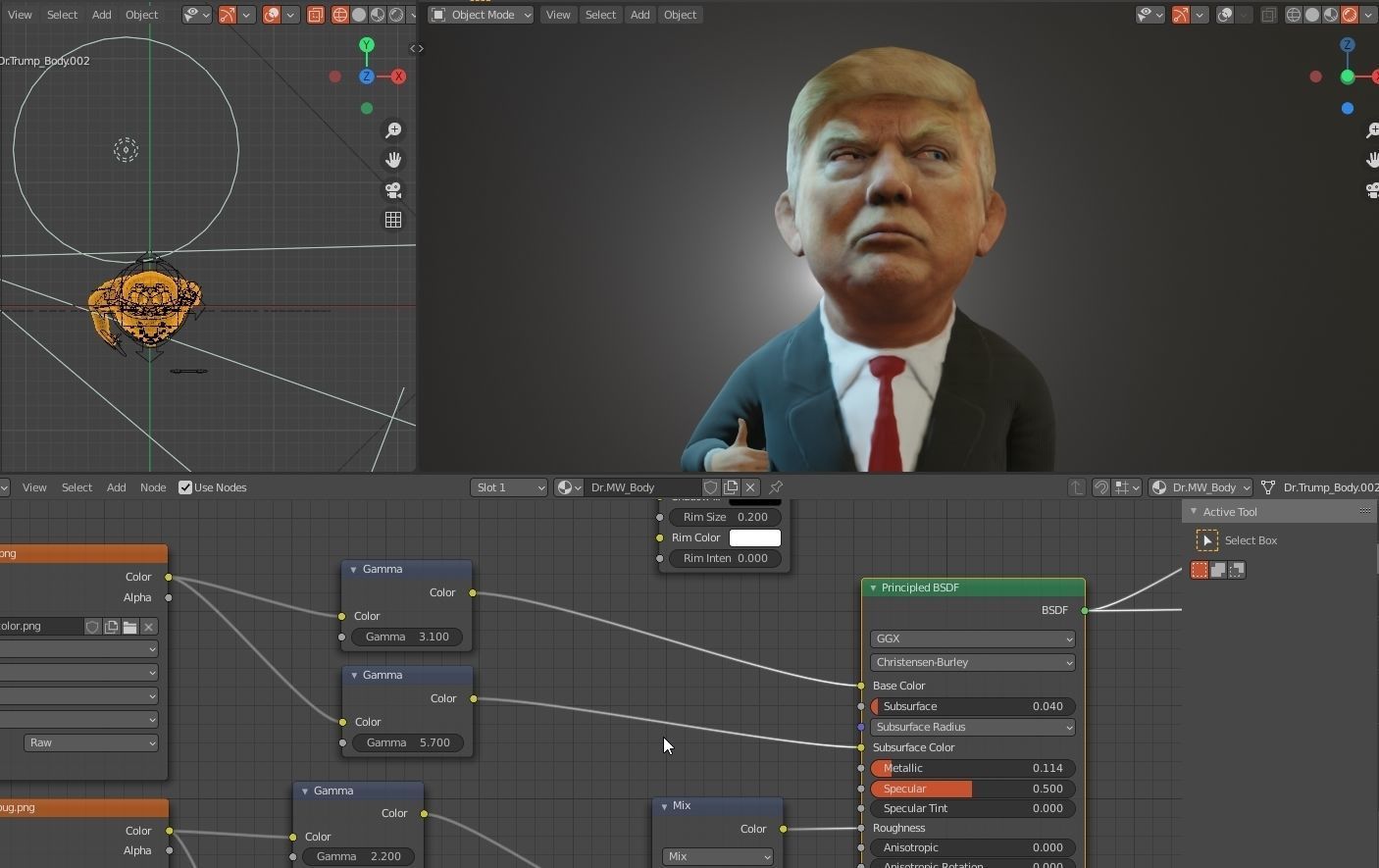Click the Select Box tool icon
The width and height of the screenshot is (1379, 868).
click(x=1207, y=540)
